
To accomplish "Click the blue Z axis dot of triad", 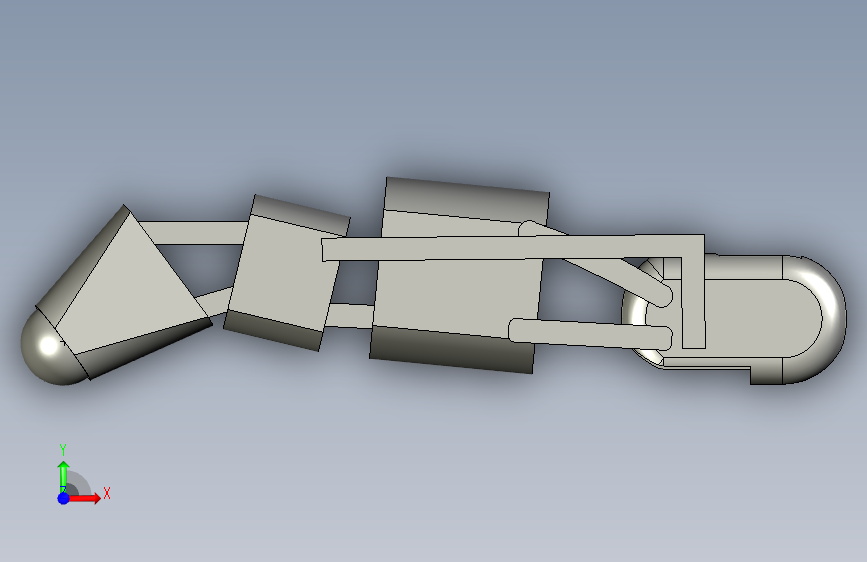I will [x=64, y=498].
